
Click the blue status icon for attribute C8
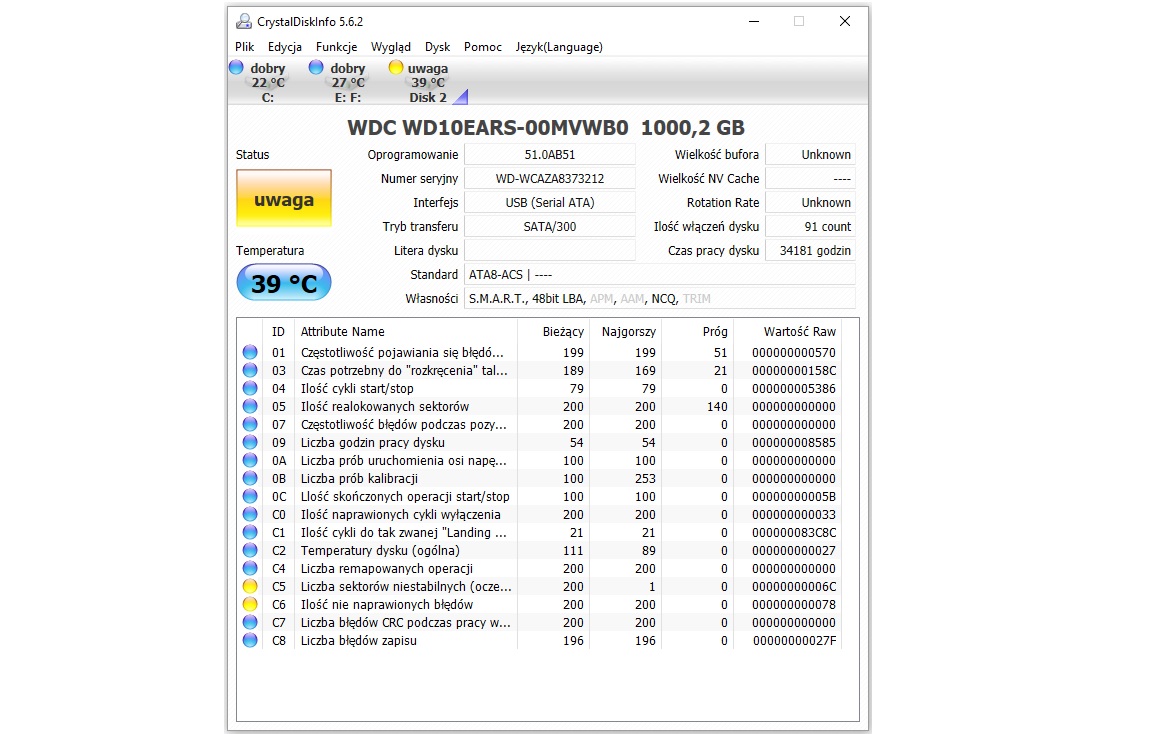250,640
